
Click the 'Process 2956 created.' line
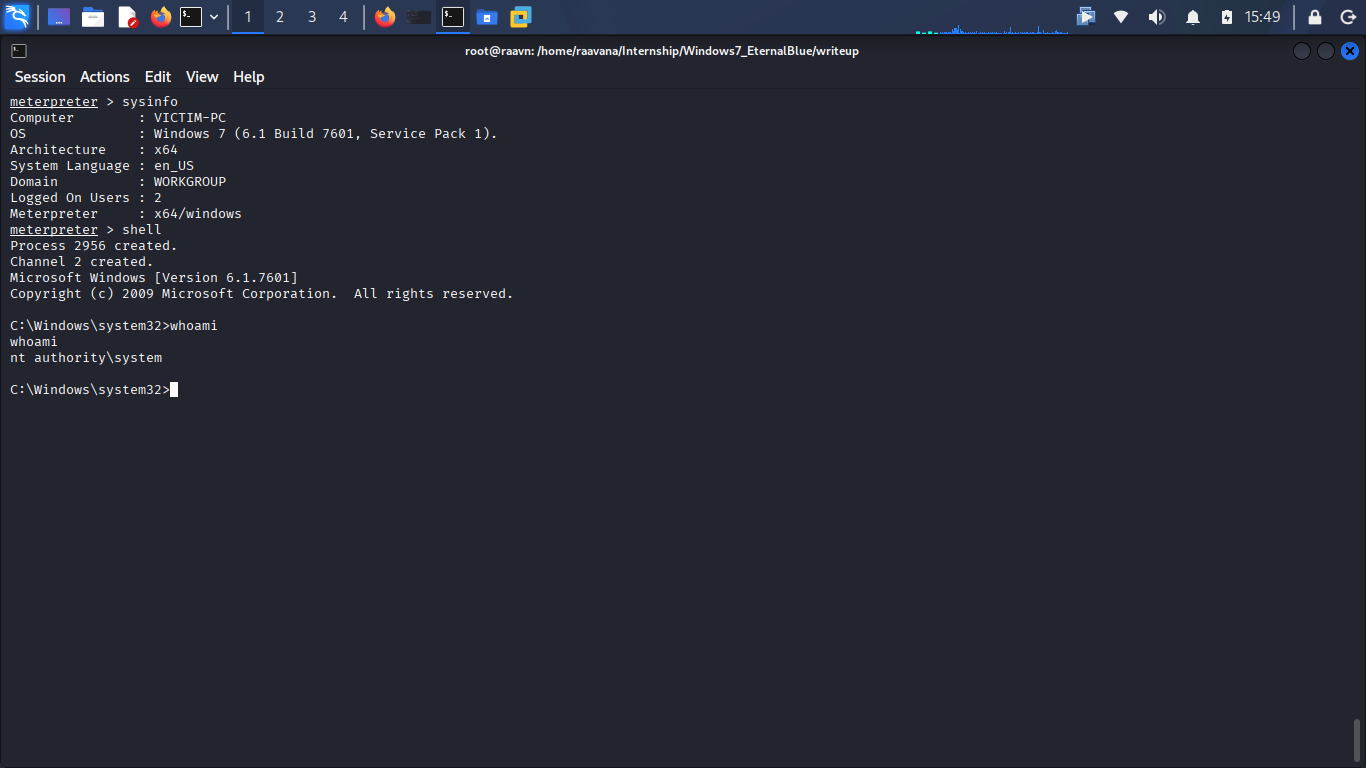94,246
